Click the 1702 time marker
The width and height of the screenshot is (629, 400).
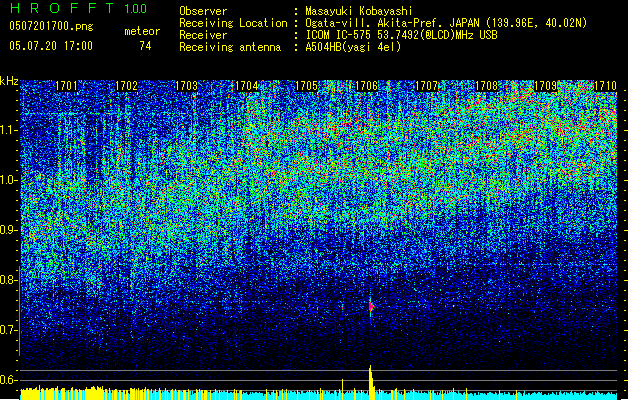pyautogui.click(x=126, y=86)
